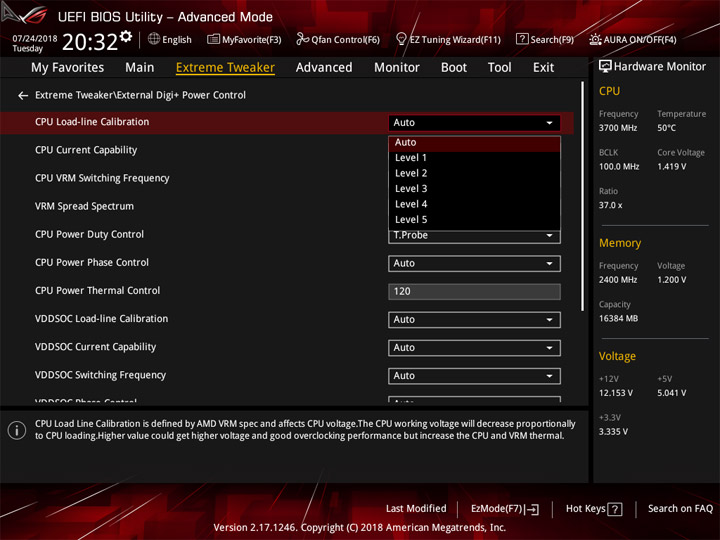Click the globe language icon
720x540 pixels.
pyautogui.click(x=154, y=39)
